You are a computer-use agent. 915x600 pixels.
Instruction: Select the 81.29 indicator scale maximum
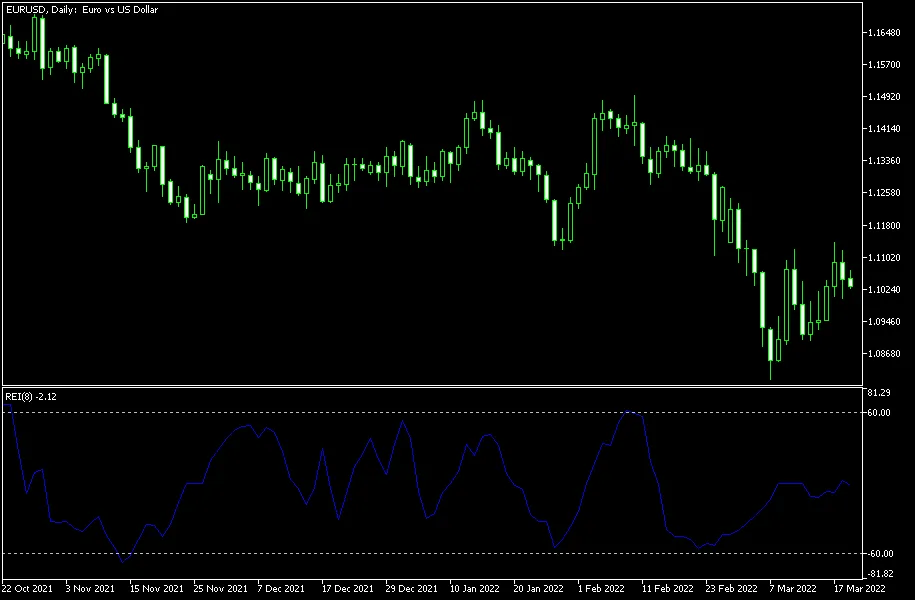(x=881, y=392)
